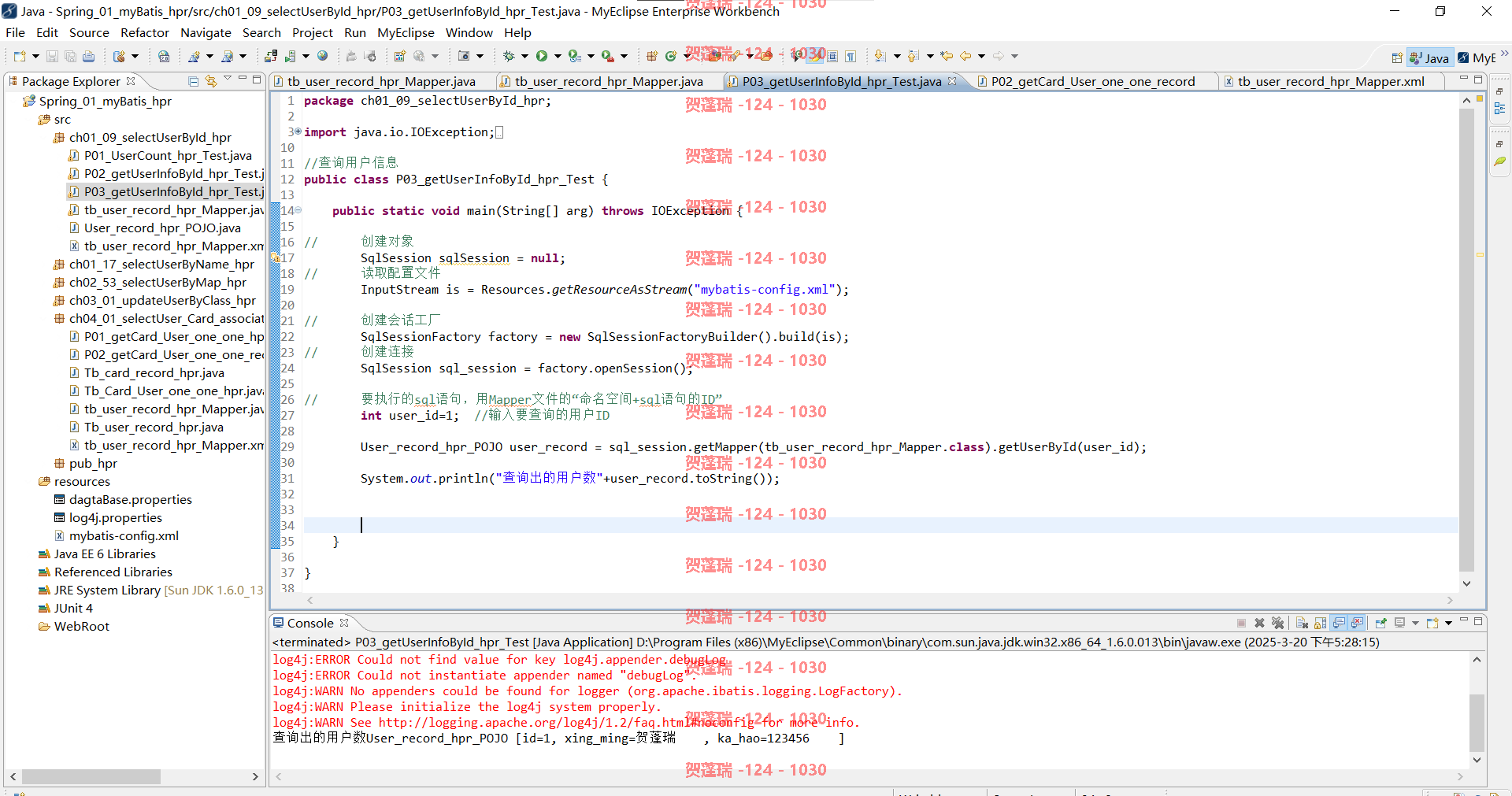Click the Open Perspective icon

[x=1396, y=57]
